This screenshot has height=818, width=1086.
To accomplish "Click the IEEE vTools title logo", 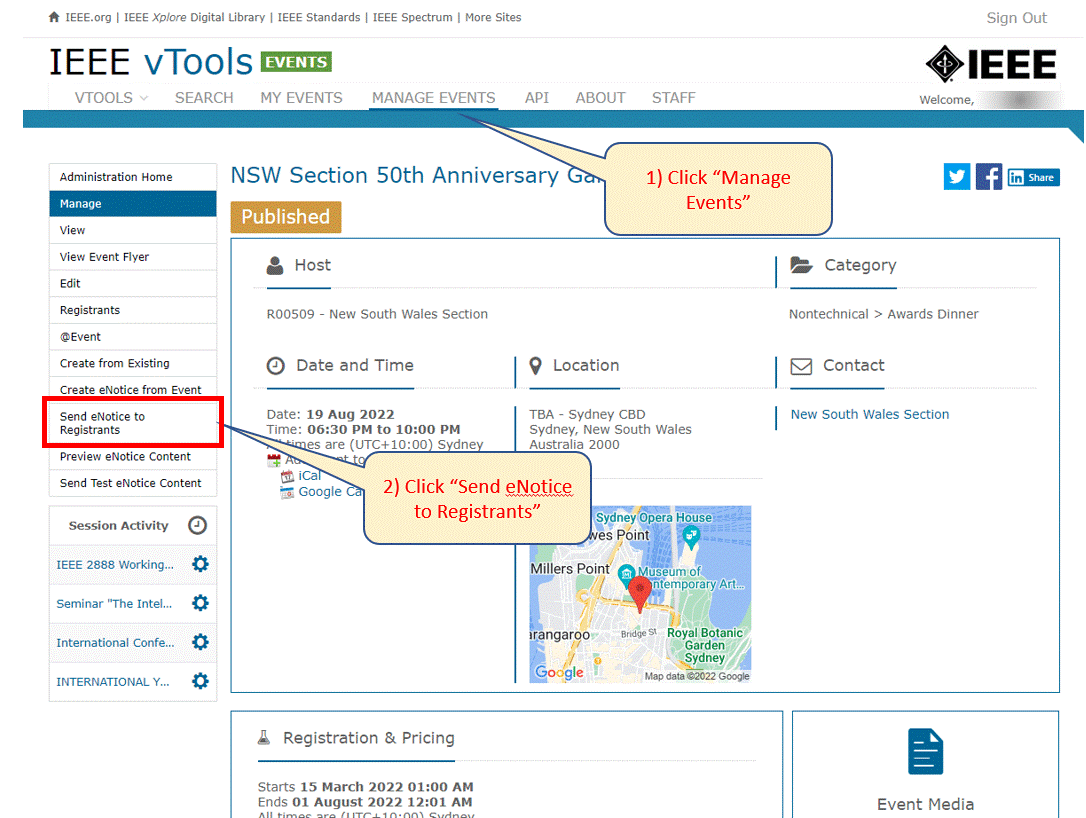I will click(x=151, y=62).
